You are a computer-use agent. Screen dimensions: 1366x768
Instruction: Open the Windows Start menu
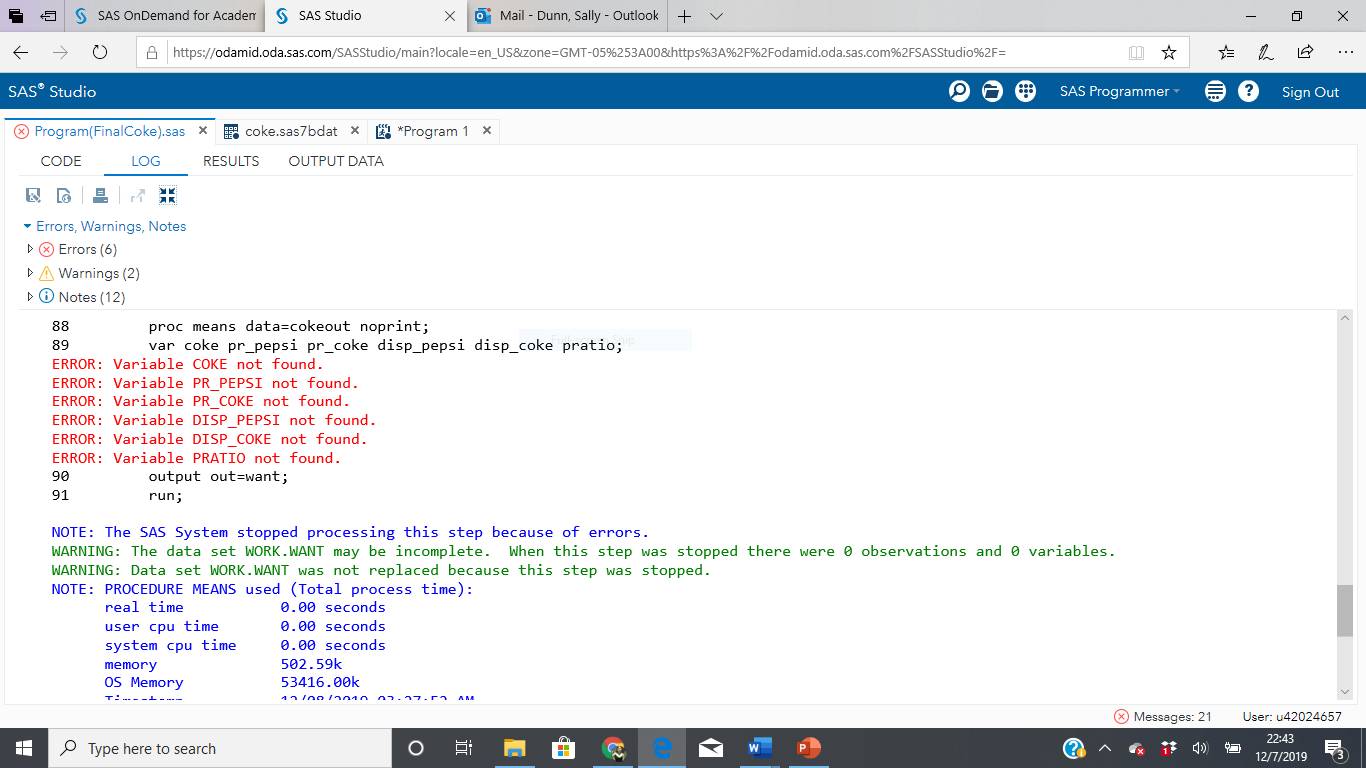coord(24,748)
